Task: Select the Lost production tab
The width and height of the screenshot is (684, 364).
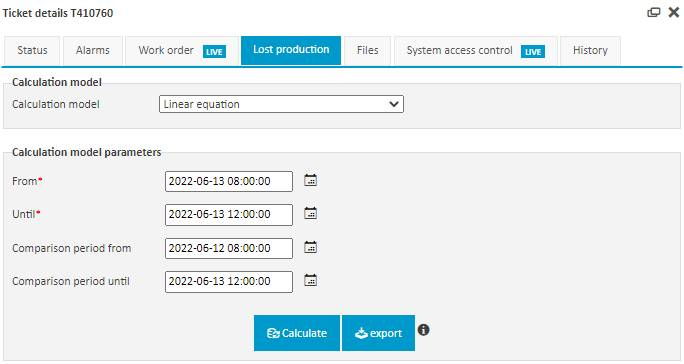Action: 291,50
